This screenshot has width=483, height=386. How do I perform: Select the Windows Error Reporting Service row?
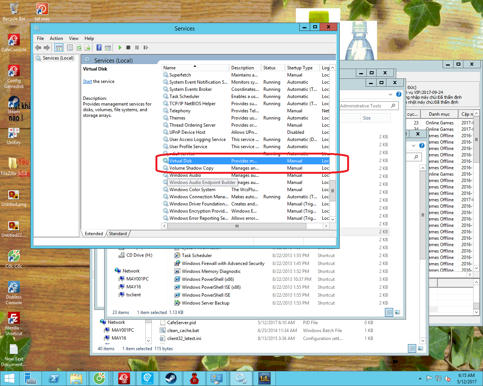tap(246, 218)
